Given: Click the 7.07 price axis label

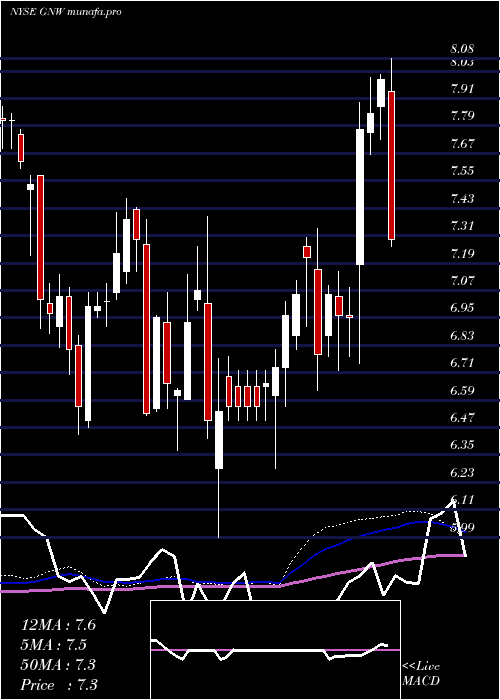Looking at the screenshot, I should [x=462, y=281].
